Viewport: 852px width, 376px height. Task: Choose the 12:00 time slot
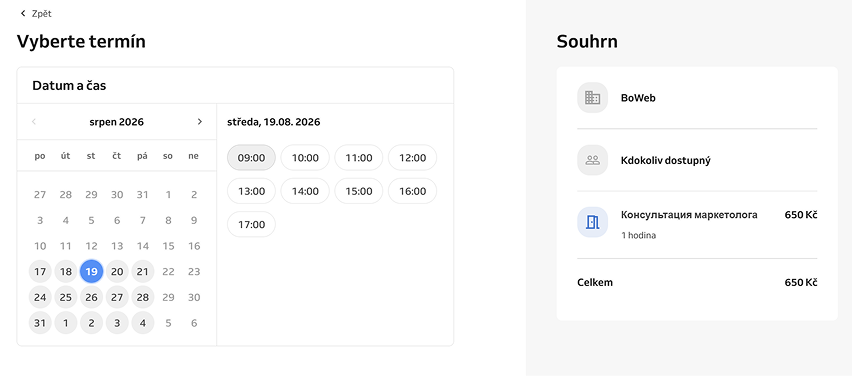point(412,158)
